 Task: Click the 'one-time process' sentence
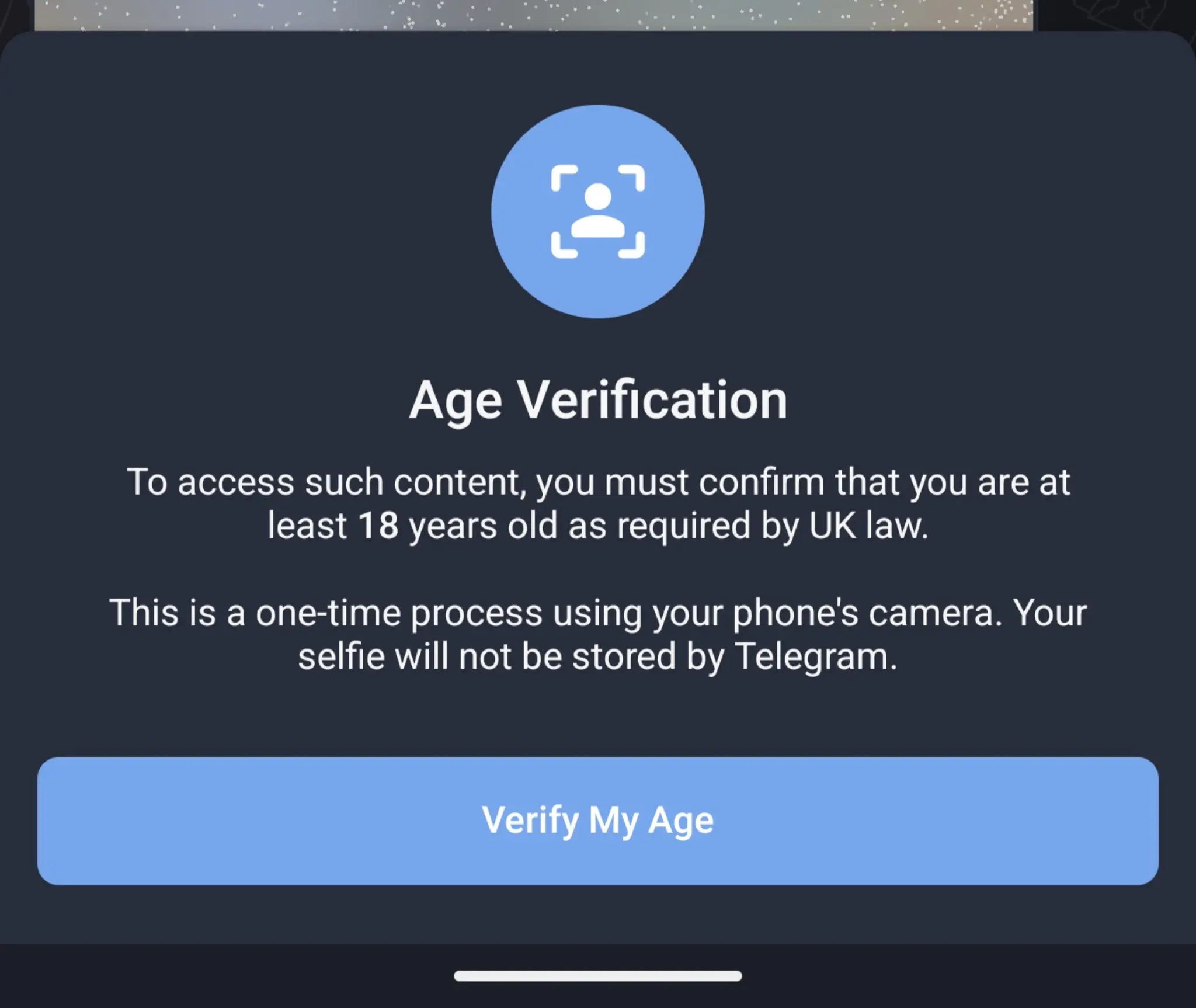(598, 634)
